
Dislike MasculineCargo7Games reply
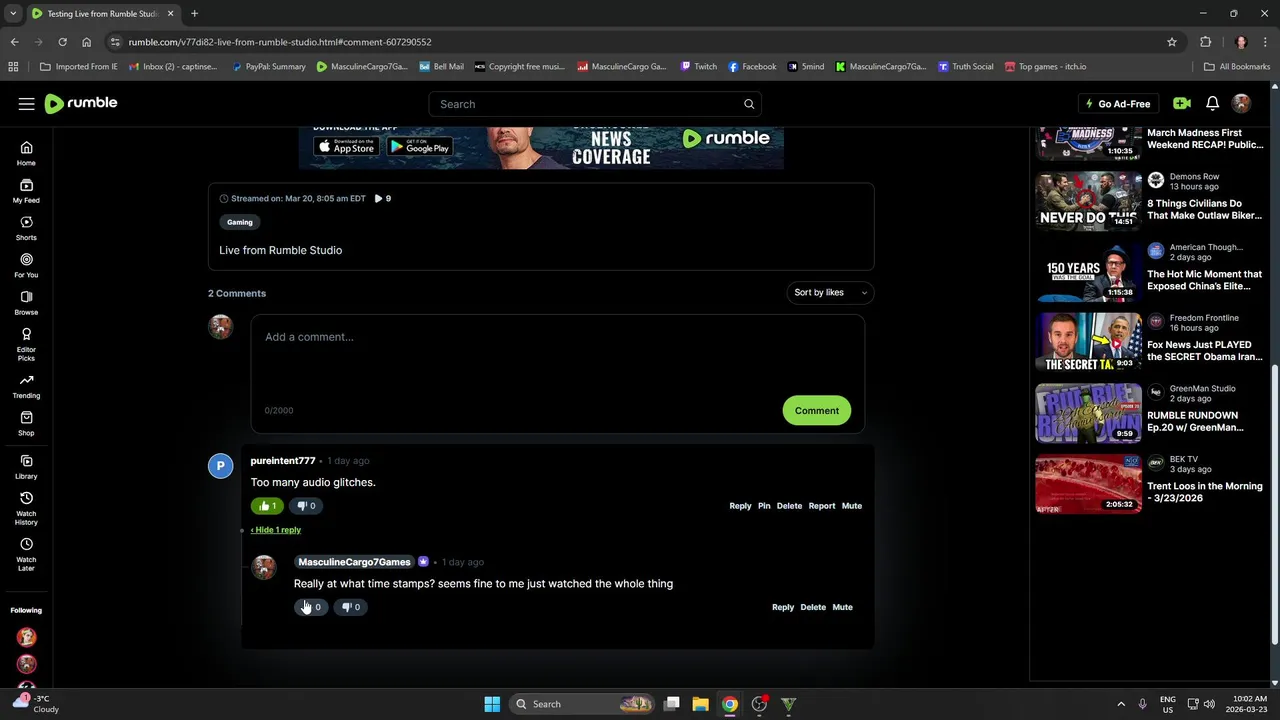(350, 607)
